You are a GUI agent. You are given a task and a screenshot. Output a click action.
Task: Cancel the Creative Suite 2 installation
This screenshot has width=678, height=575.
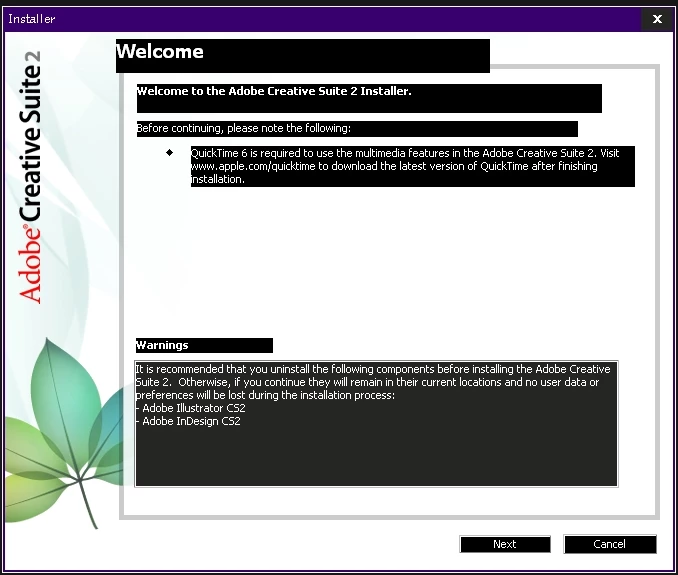610,544
